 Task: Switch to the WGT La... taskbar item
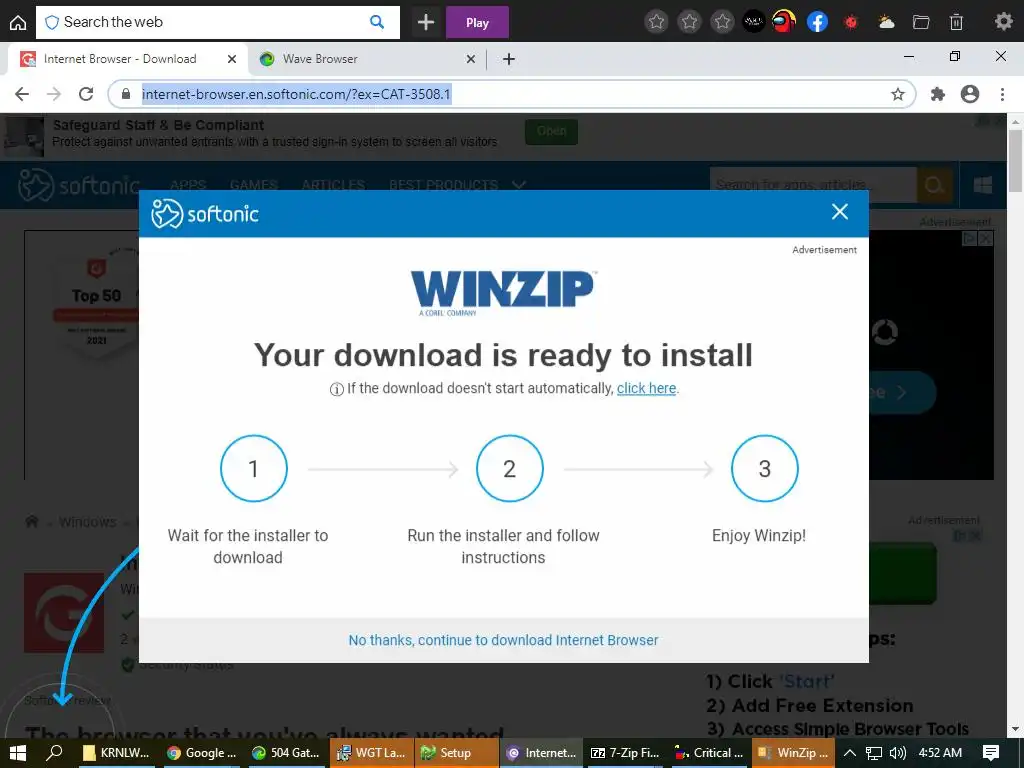click(x=371, y=753)
